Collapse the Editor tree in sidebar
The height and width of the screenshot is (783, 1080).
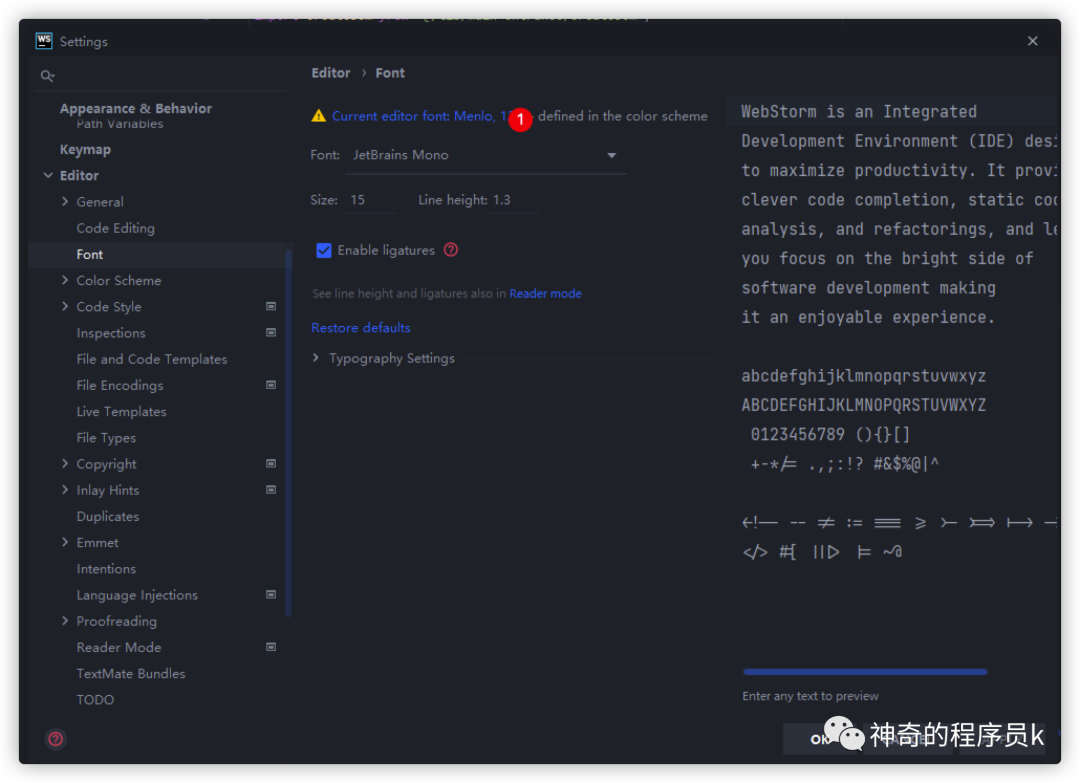click(x=48, y=175)
